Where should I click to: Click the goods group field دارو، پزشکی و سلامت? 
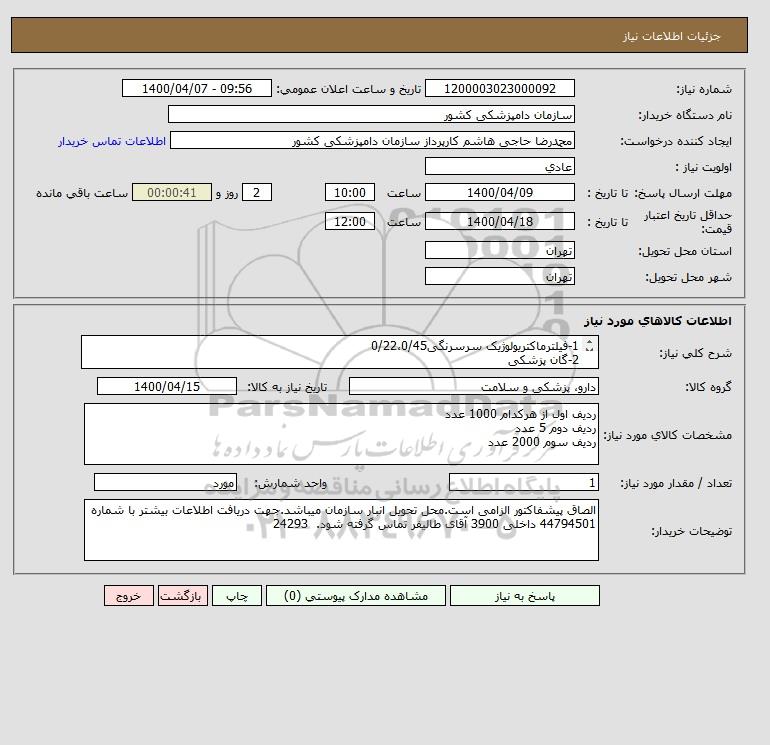pyautogui.click(x=473, y=386)
